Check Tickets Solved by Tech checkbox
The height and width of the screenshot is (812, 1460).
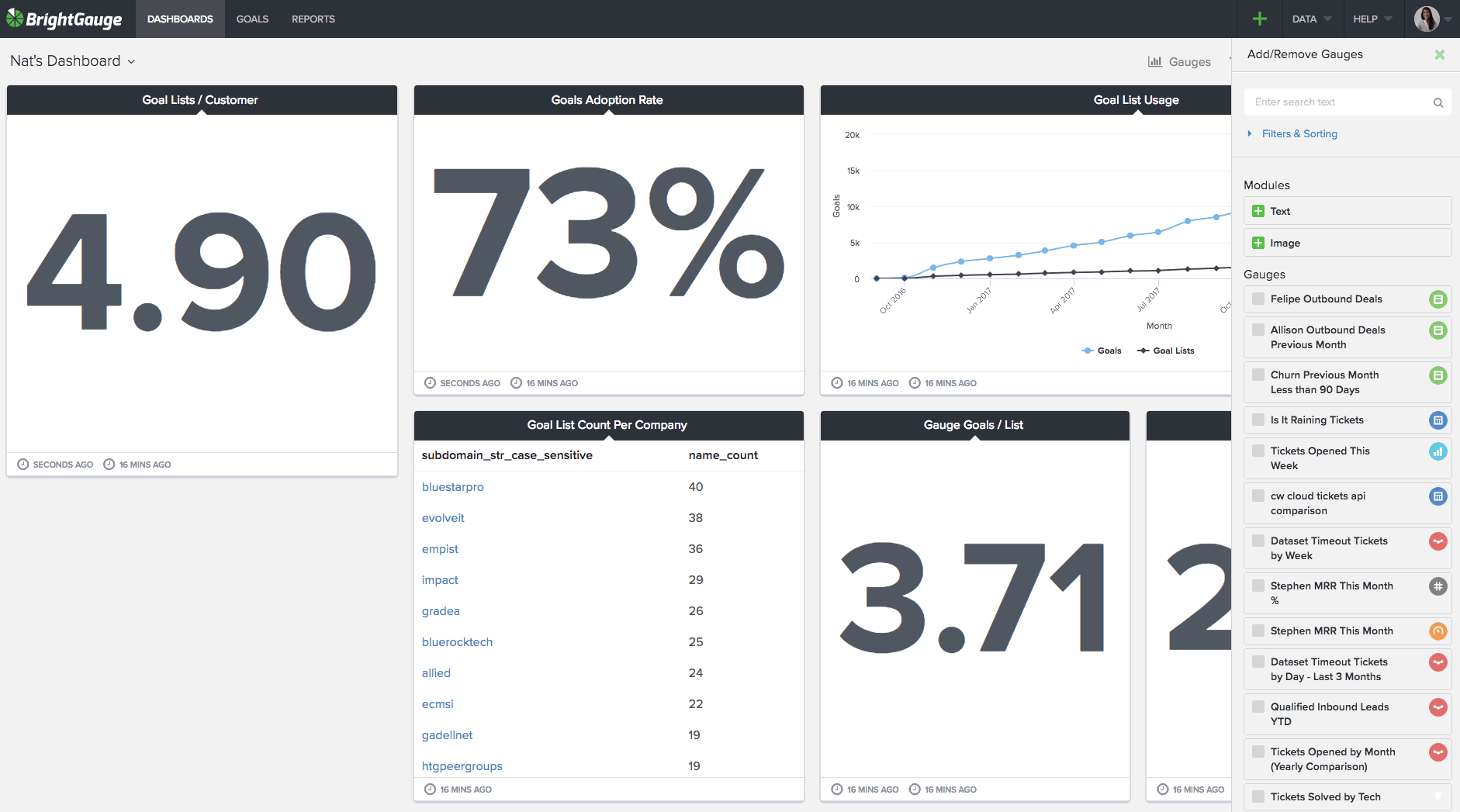tap(1258, 796)
